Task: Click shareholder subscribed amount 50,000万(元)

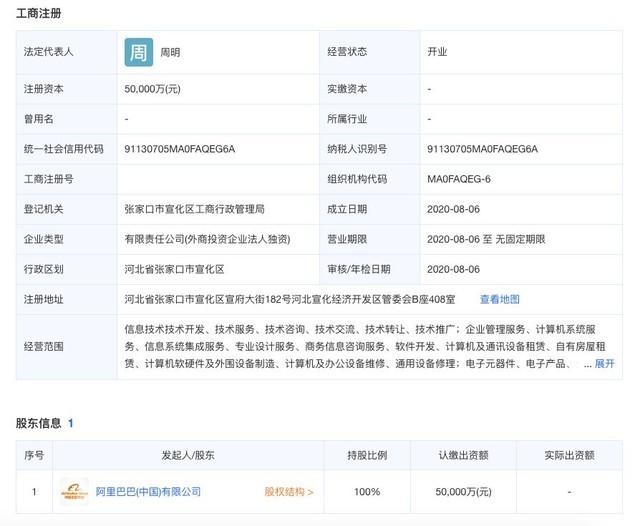Action: 463,492
